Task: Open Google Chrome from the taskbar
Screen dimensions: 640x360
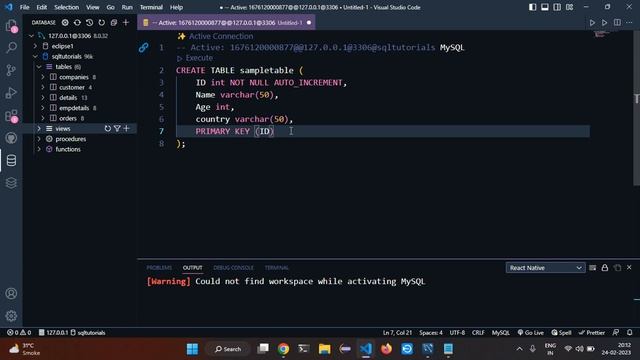Action: point(283,349)
